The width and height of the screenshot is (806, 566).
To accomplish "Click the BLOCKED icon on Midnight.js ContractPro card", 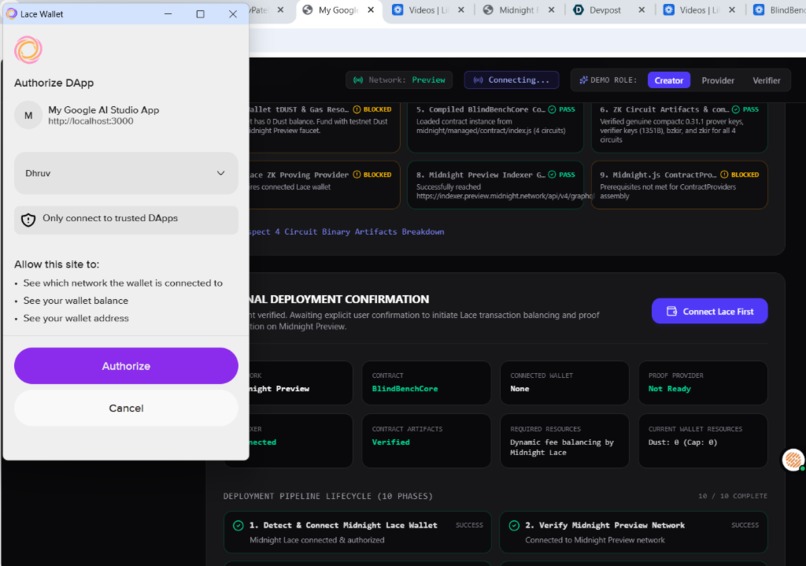I will point(724,175).
